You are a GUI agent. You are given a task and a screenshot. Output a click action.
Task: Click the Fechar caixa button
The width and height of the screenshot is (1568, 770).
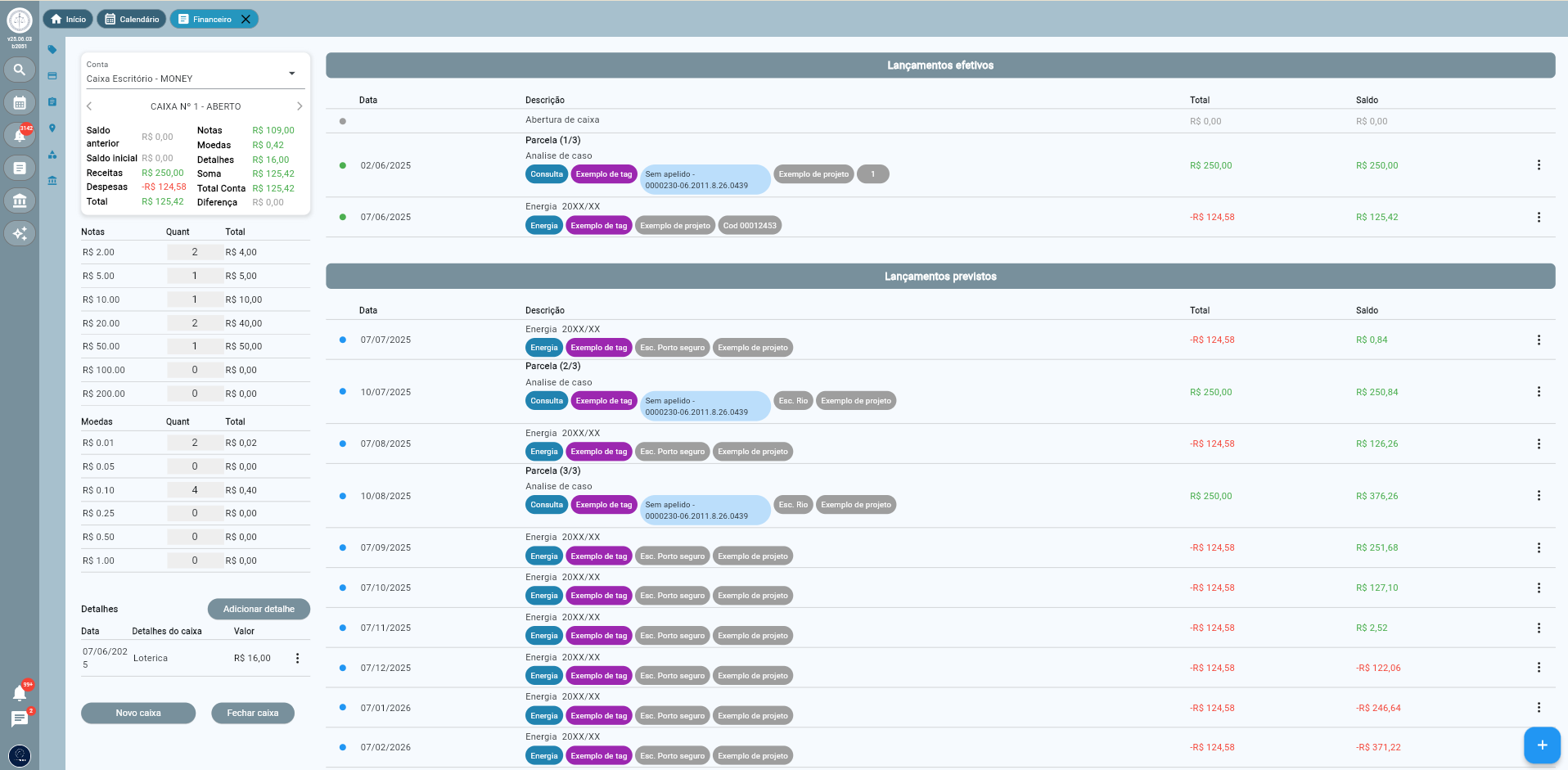pos(252,713)
